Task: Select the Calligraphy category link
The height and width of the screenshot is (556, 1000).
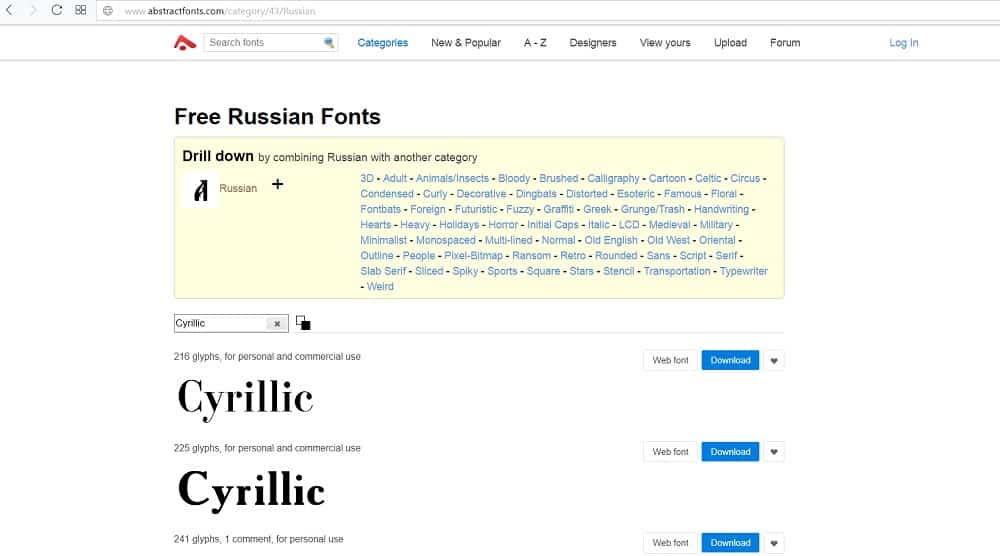Action: (x=613, y=179)
